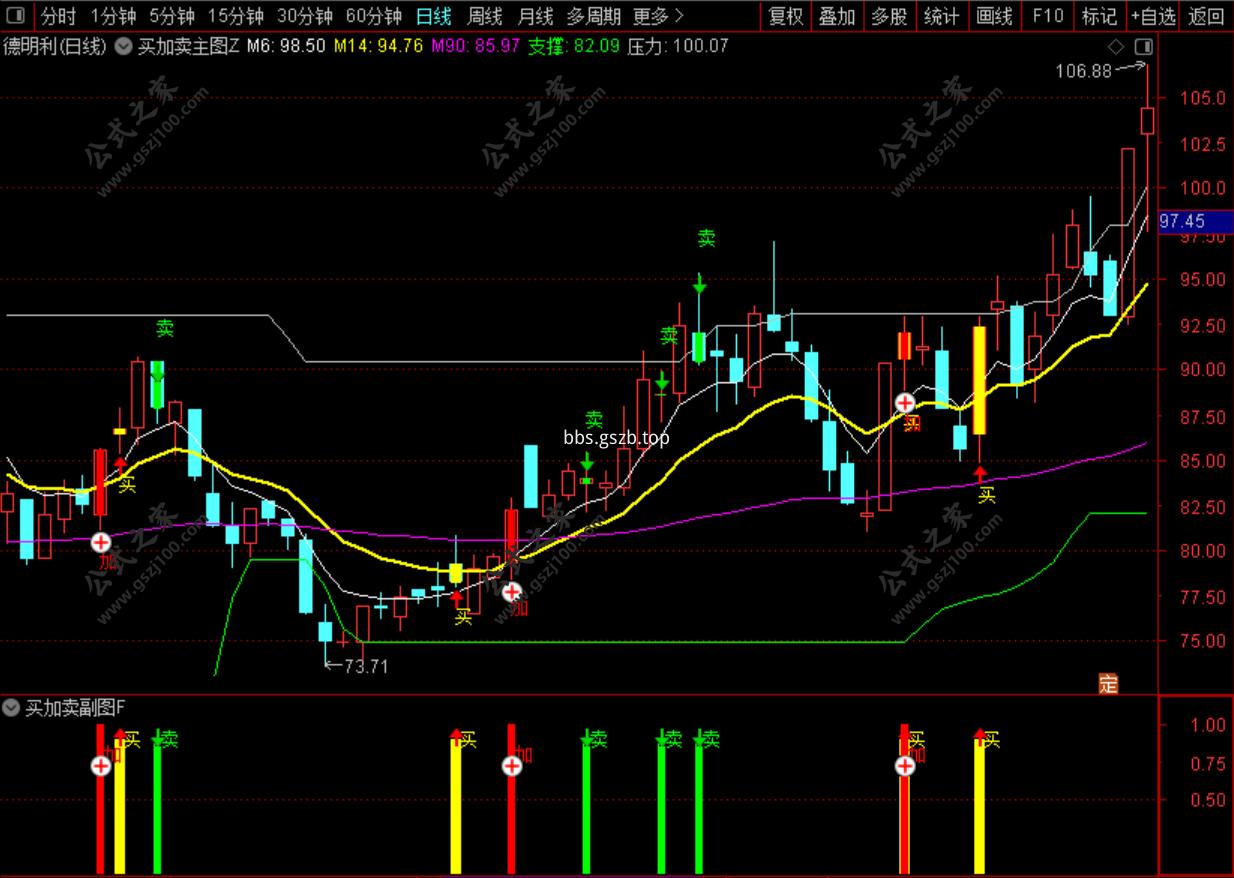Click the 支撑: 82.09 support value
1234x878 pixels.
pos(574,46)
